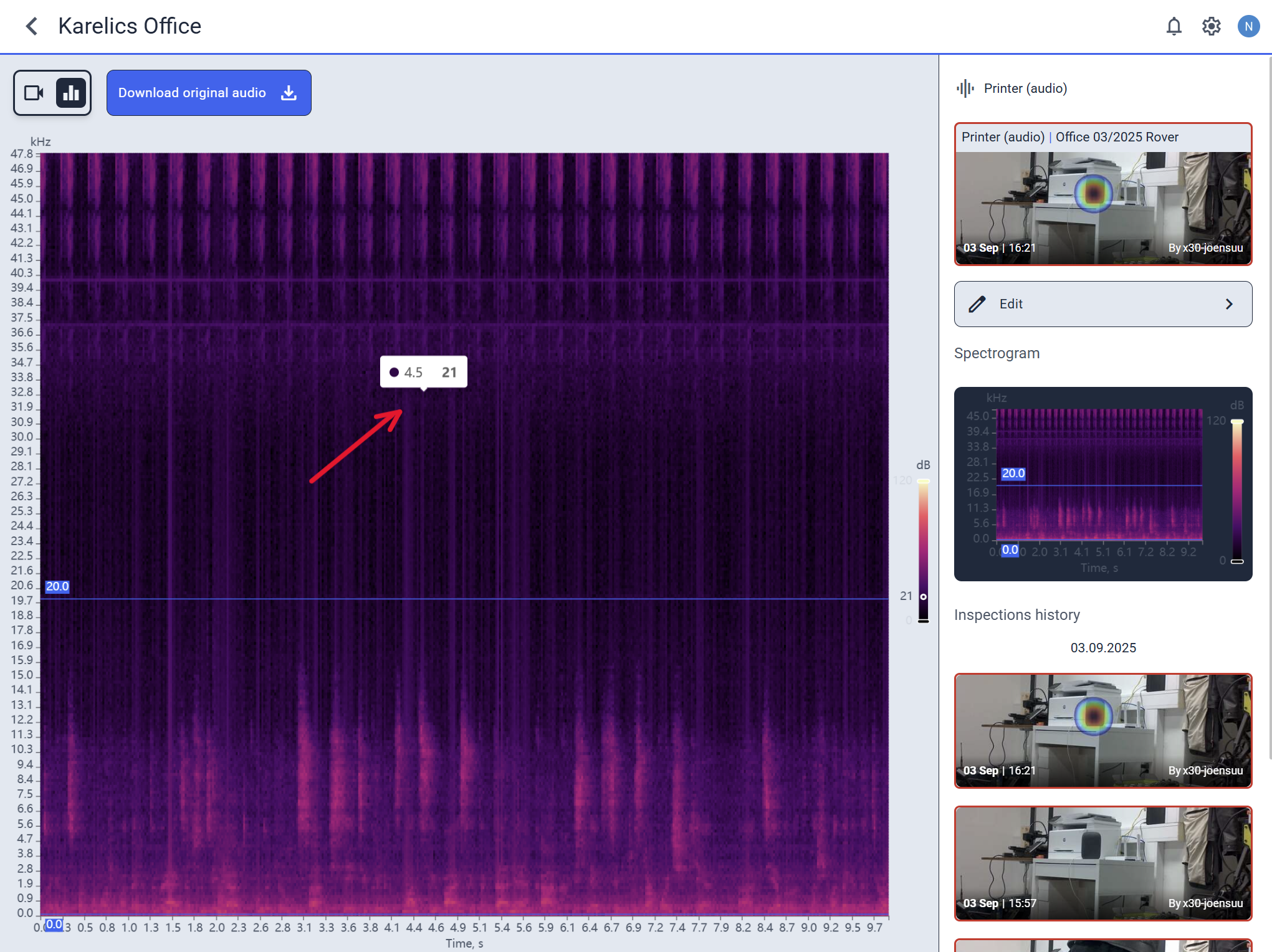
Task: Click the pencil edit icon
Action: tap(977, 304)
